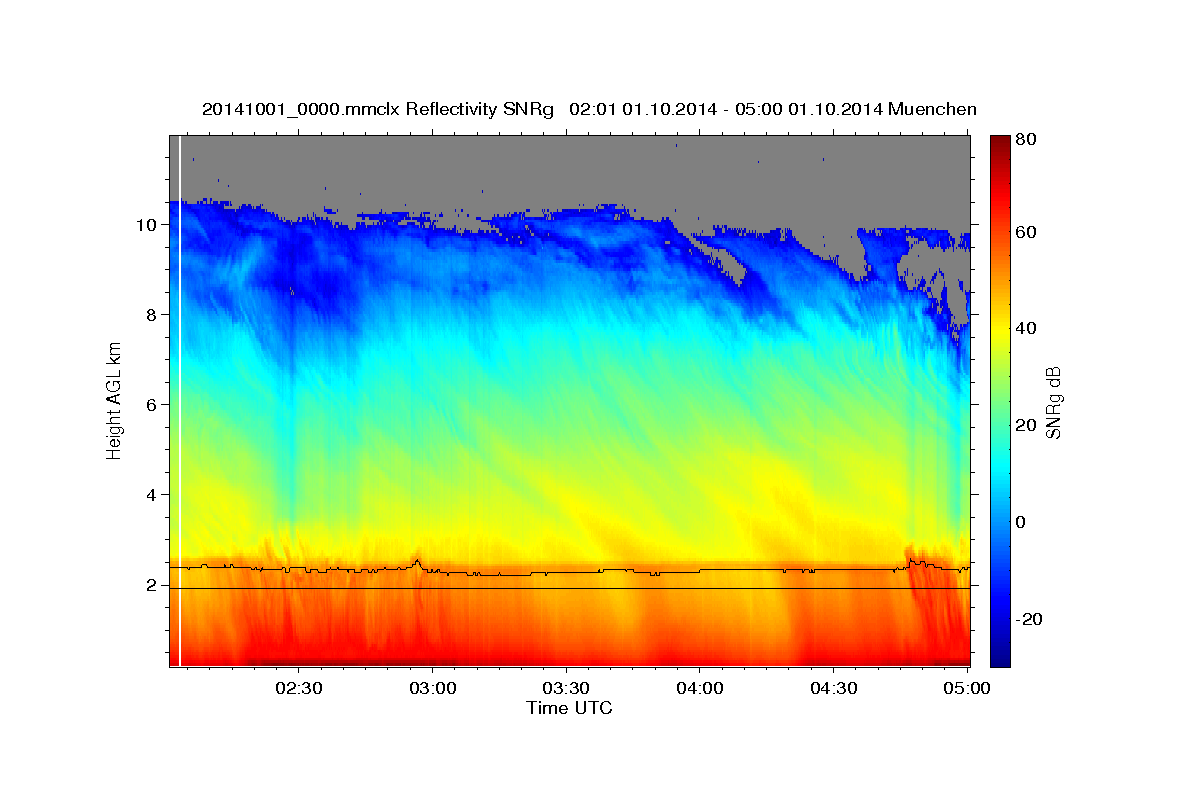Click the 'Time UTC' x-axis label
Viewport: 1200px width, 800px height.
(x=569, y=708)
